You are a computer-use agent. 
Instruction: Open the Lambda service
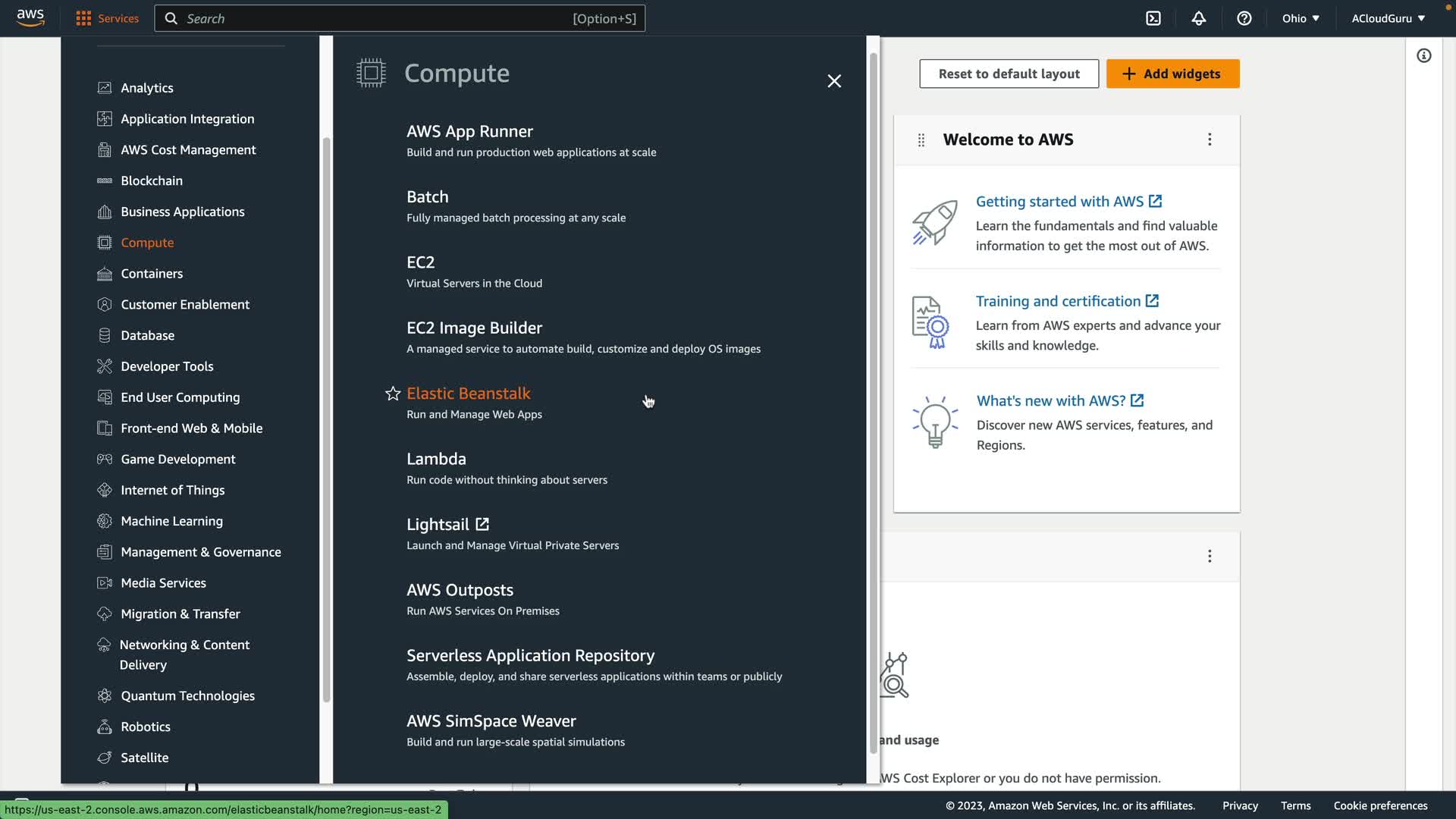[x=436, y=459]
